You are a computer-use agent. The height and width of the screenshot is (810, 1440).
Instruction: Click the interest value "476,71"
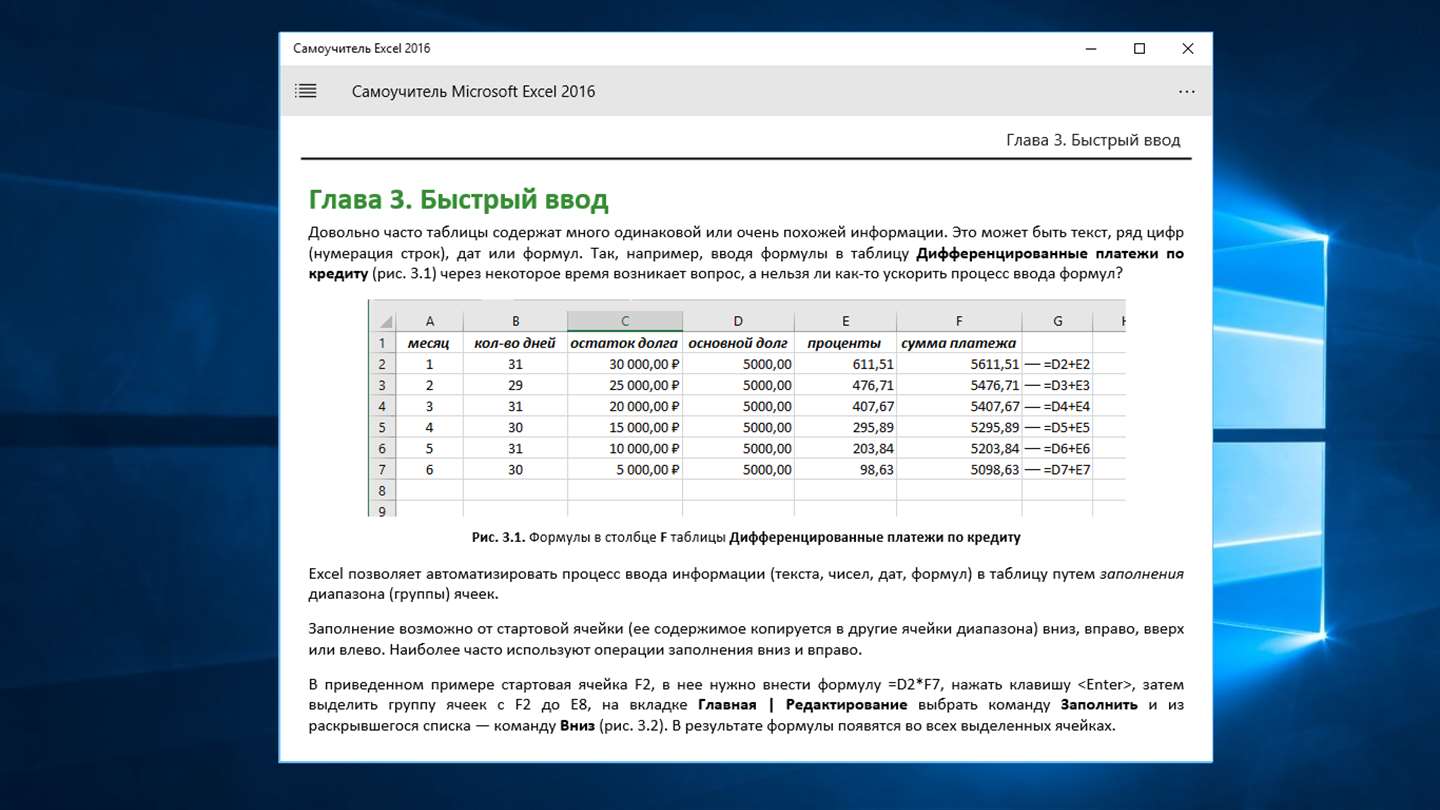(x=873, y=385)
